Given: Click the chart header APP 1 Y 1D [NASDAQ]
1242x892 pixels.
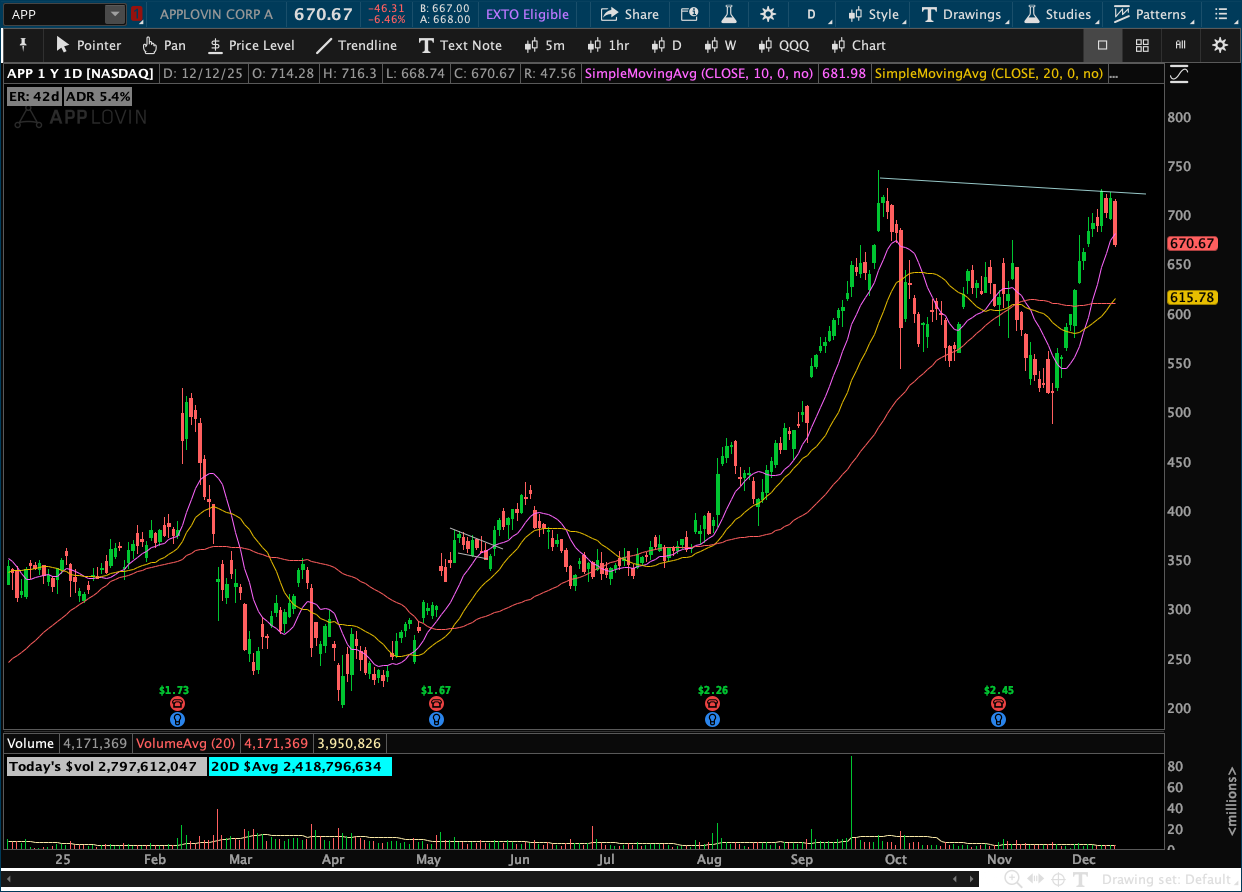Looking at the screenshot, I should coord(81,74).
